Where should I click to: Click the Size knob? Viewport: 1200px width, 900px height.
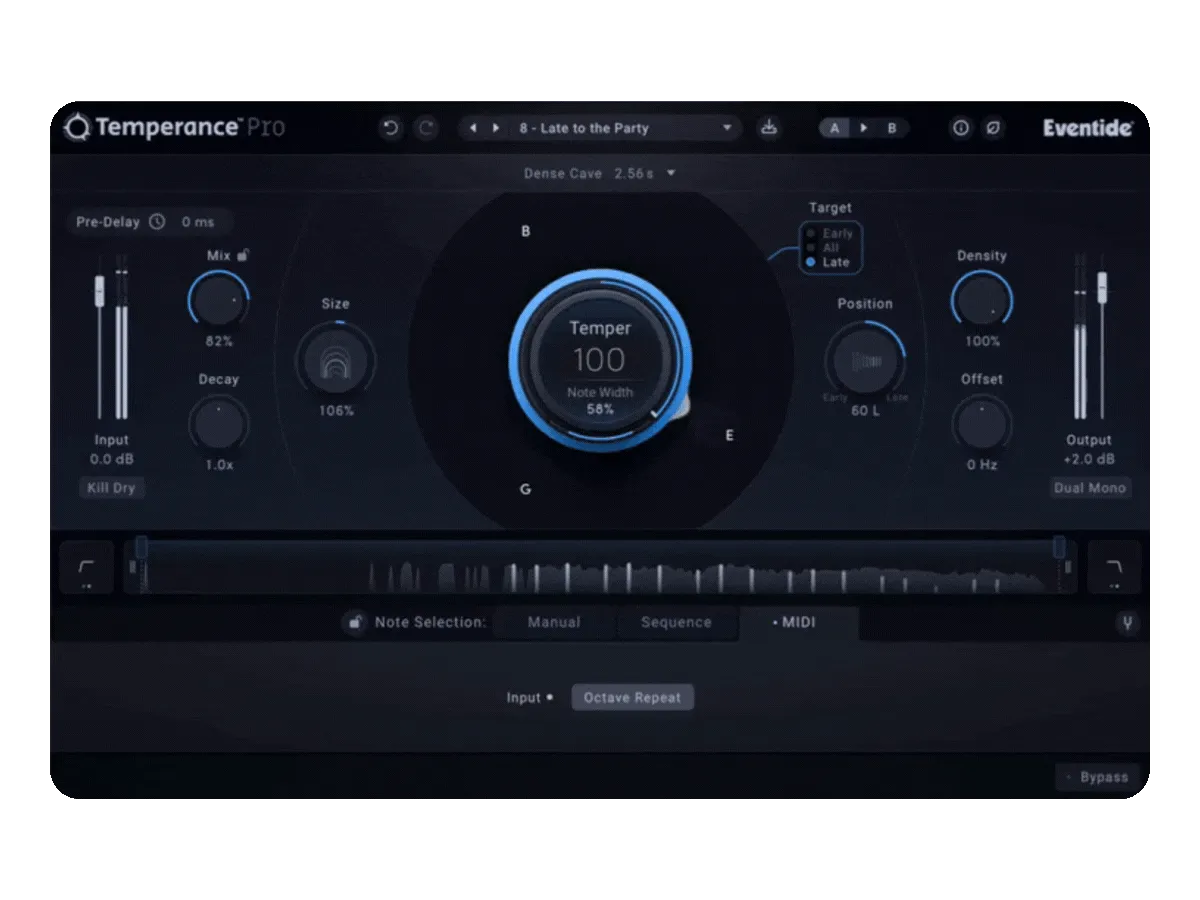tap(336, 361)
